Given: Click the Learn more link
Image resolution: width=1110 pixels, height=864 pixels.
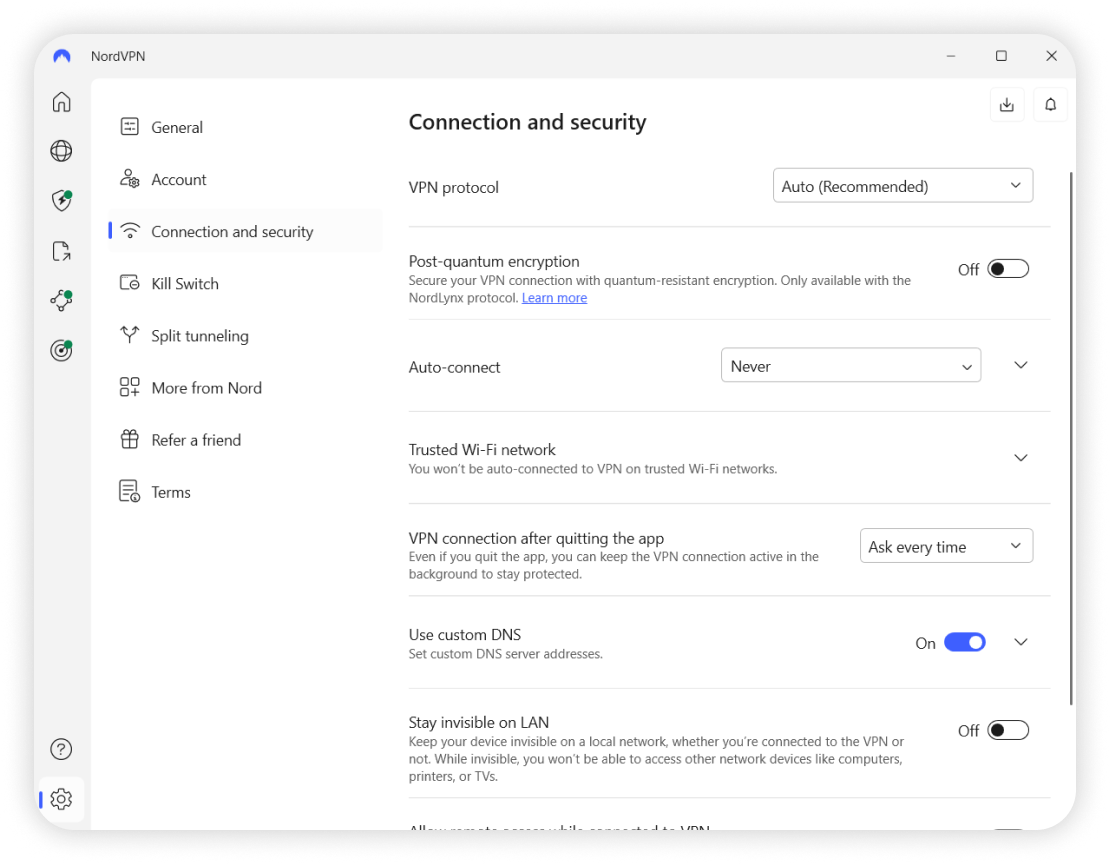Looking at the screenshot, I should [554, 298].
